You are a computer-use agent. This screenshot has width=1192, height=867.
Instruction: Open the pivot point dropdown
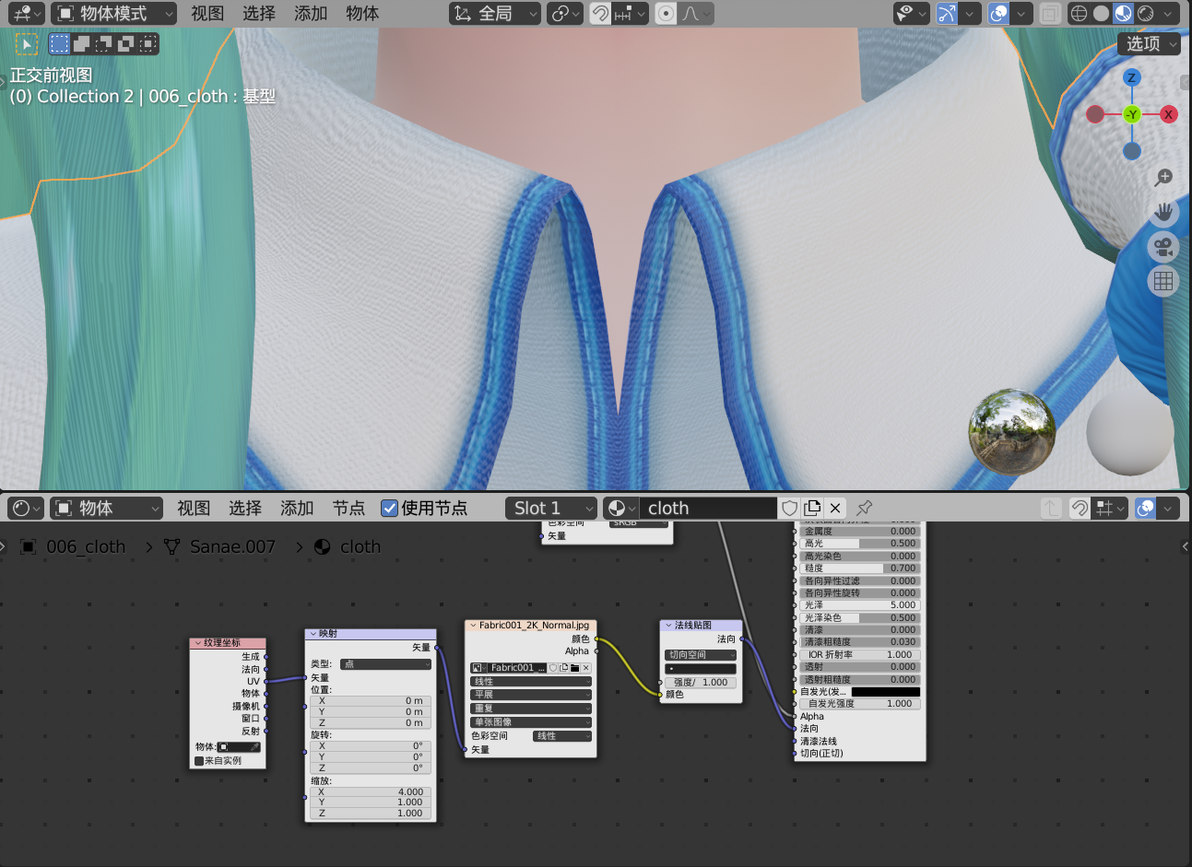[x=565, y=13]
